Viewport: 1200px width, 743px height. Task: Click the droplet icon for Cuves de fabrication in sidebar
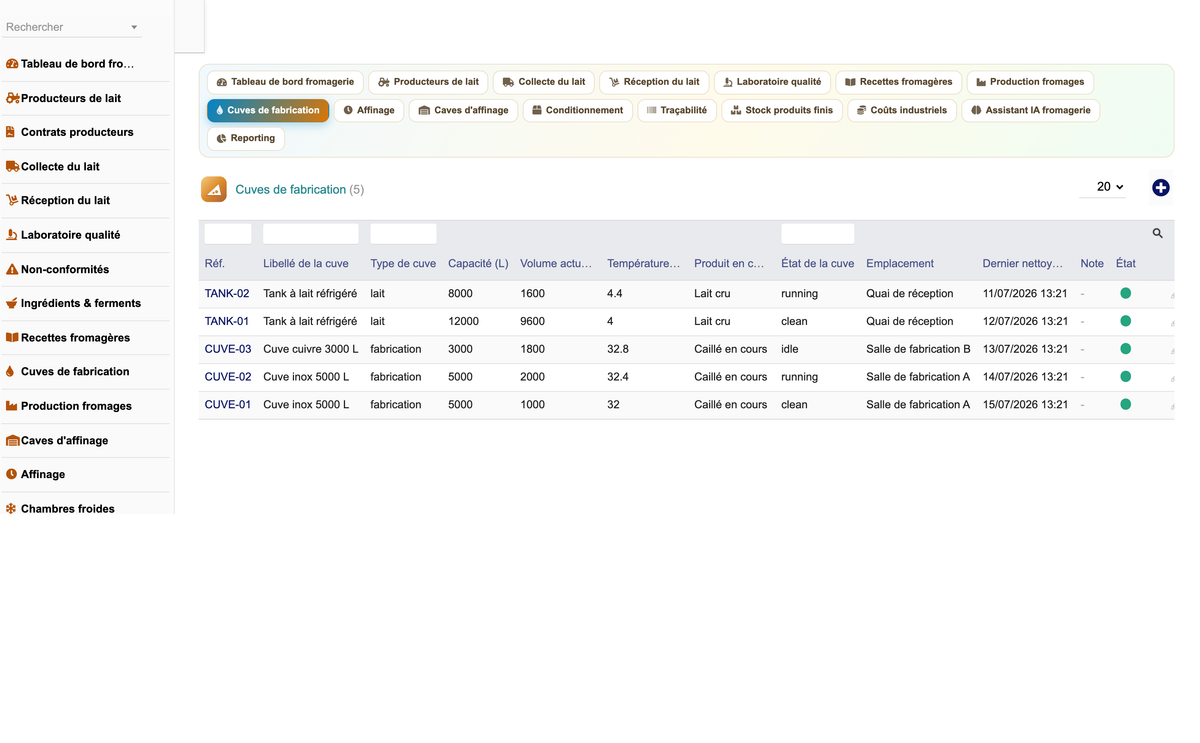11,371
